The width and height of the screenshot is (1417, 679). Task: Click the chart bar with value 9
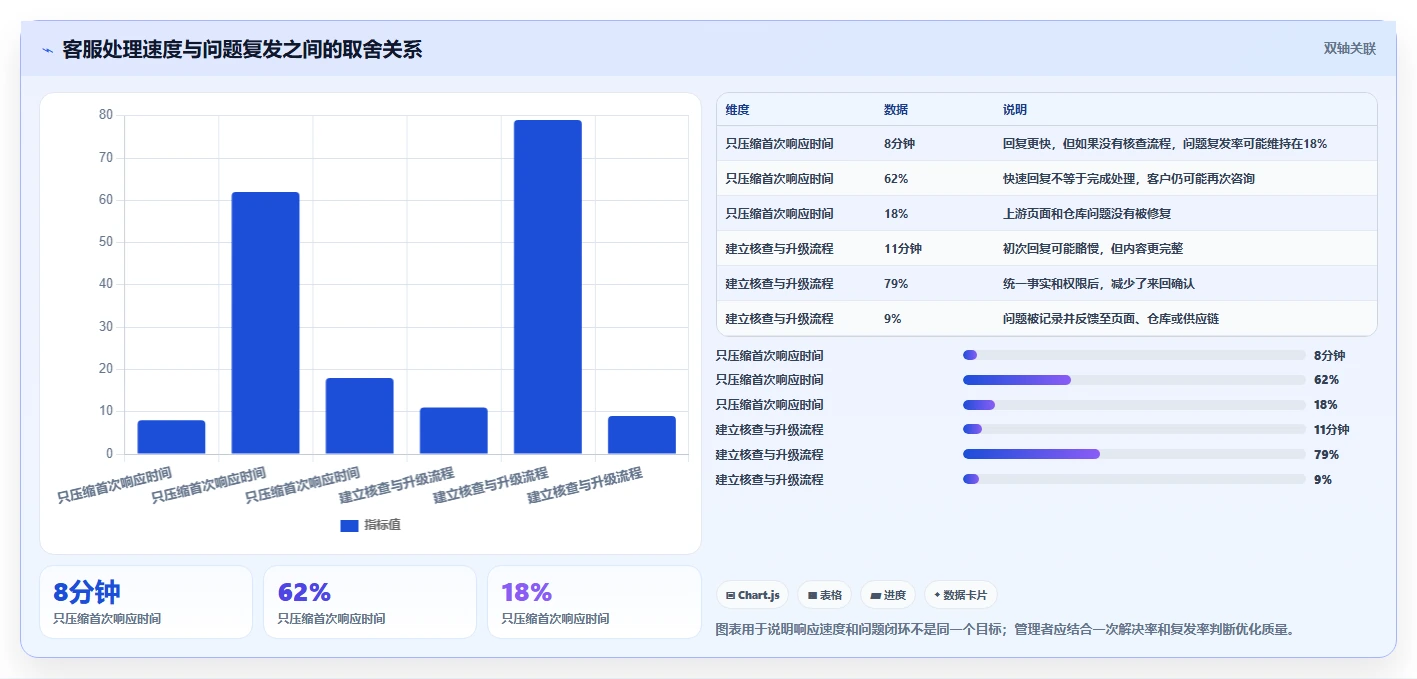(x=641, y=435)
